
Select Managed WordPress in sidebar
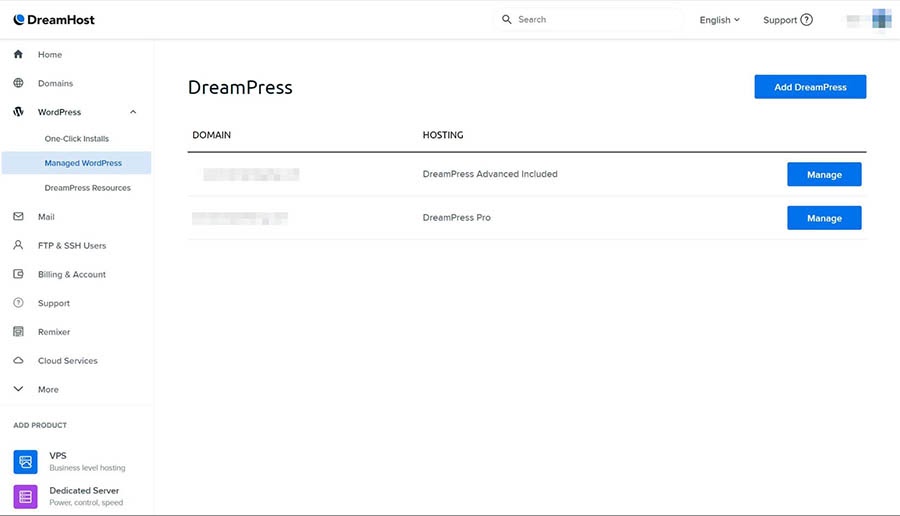tap(83, 163)
